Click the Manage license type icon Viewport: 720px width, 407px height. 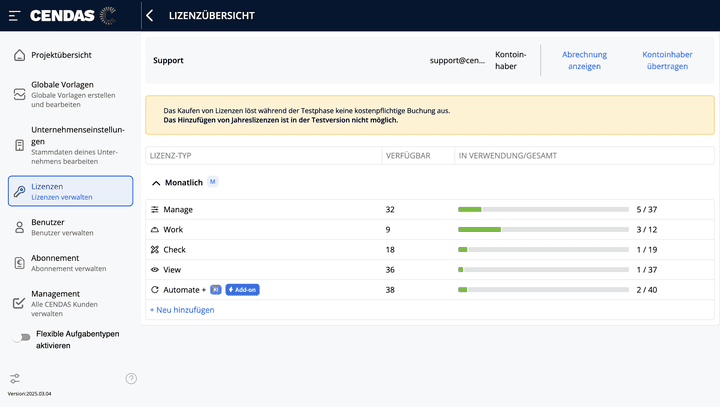[155, 210]
